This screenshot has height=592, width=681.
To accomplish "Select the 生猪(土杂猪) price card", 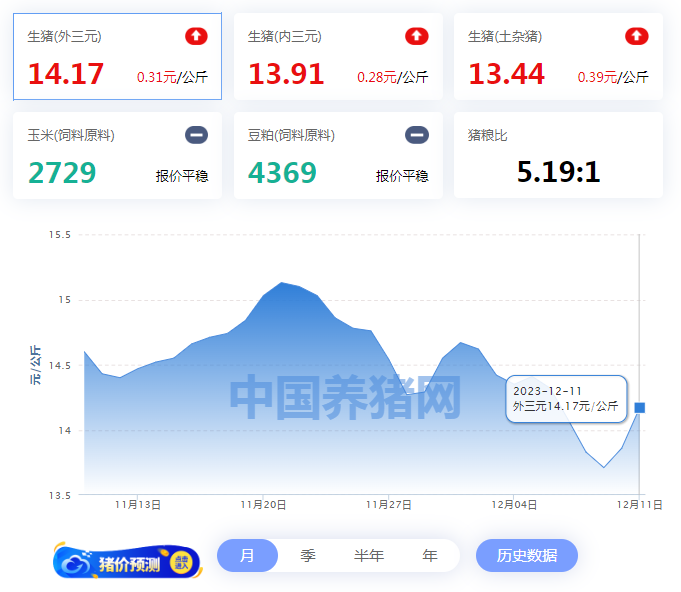I will (558, 56).
